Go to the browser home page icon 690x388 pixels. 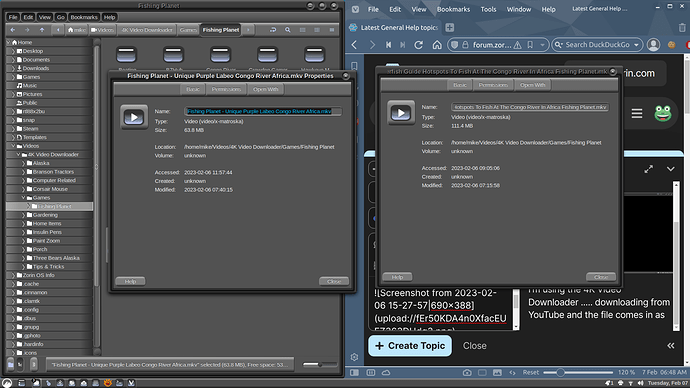[437, 45]
